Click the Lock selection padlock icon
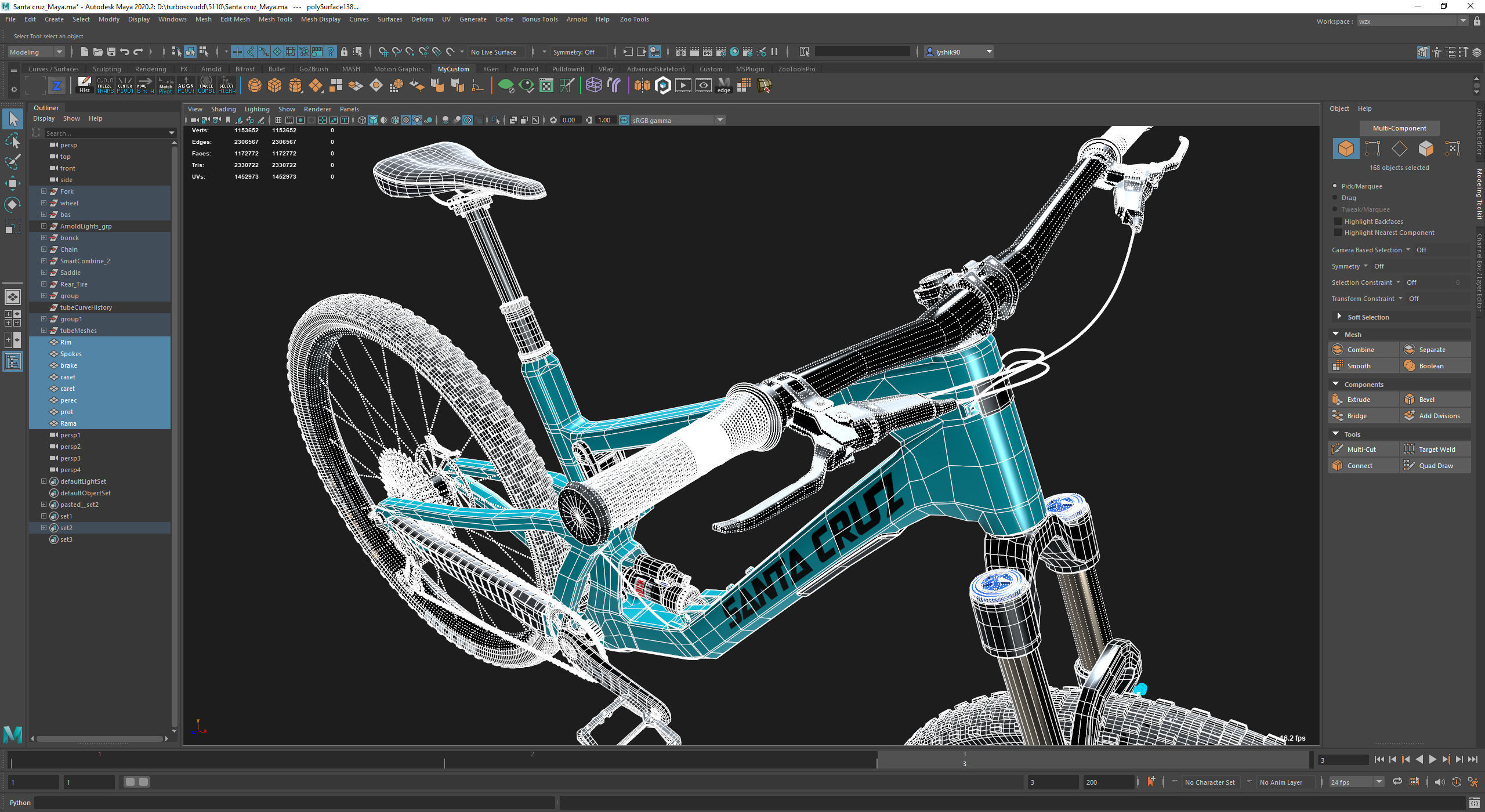Image resolution: width=1485 pixels, height=812 pixels. (x=344, y=52)
